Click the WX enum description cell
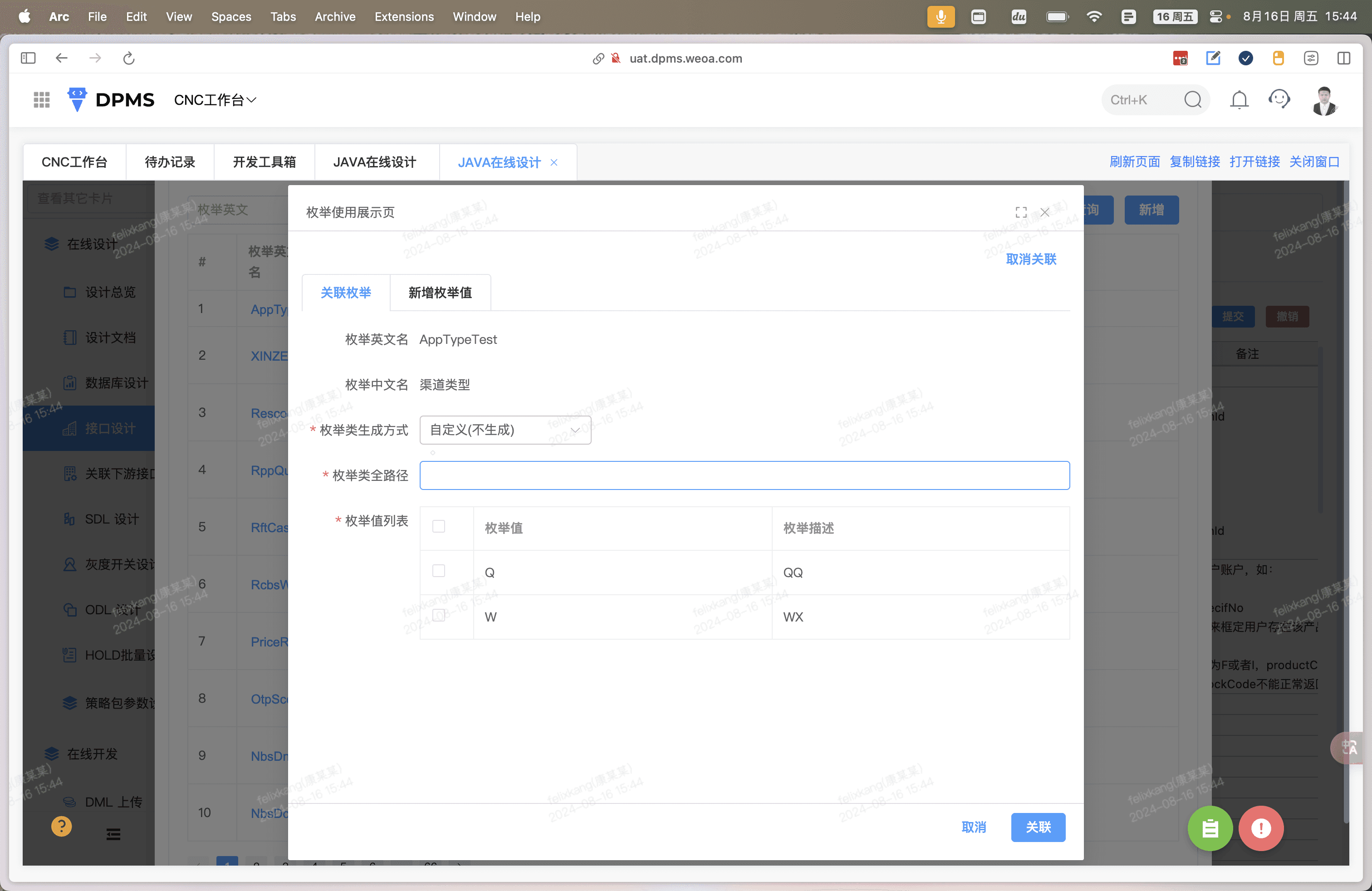The image size is (1372, 891). tap(921, 617)
